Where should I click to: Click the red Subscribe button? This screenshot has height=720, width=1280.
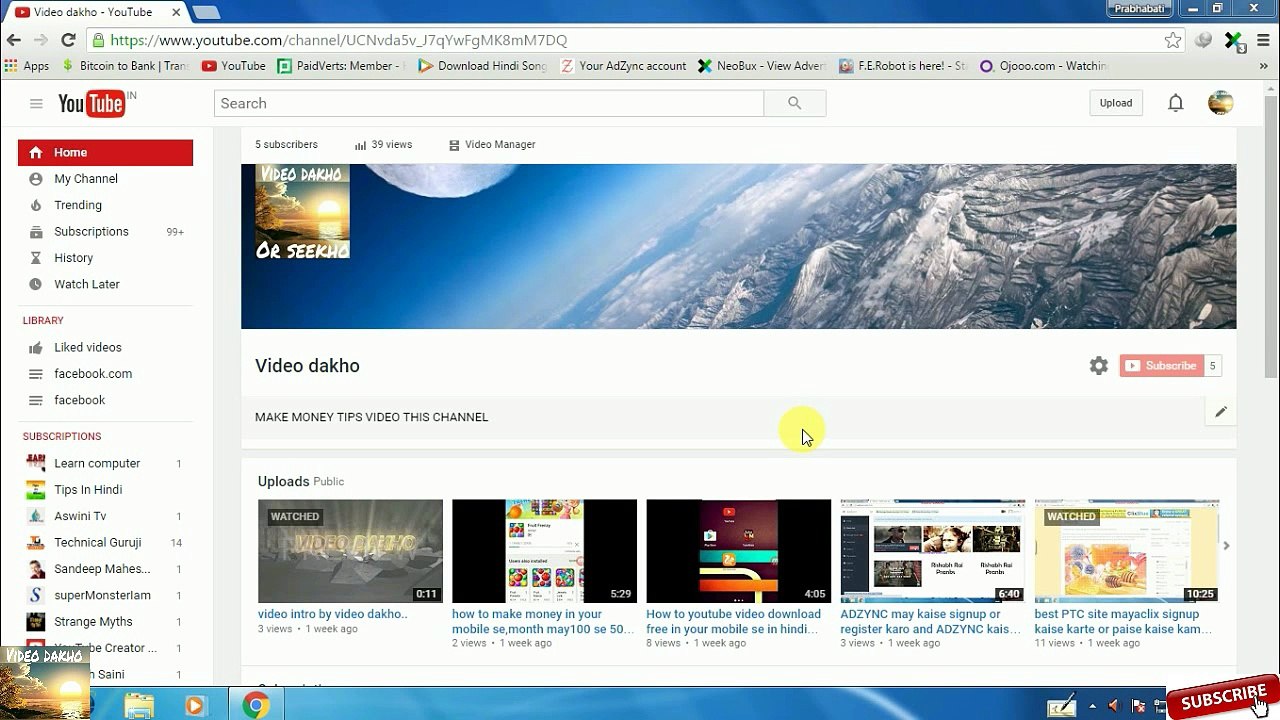tap(1161, 366)
